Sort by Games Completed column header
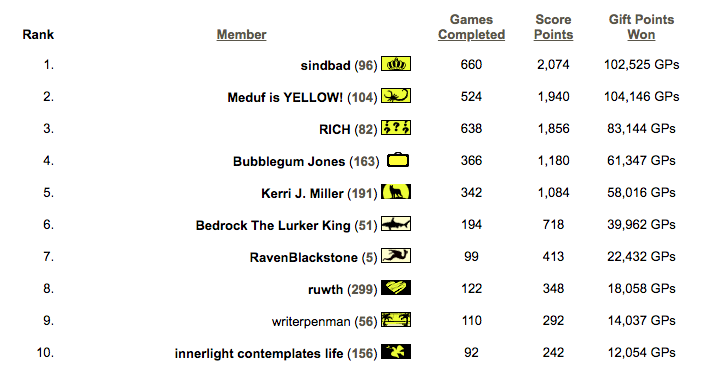Viewport: 718px width, 371px height. (x=471, y=27)
